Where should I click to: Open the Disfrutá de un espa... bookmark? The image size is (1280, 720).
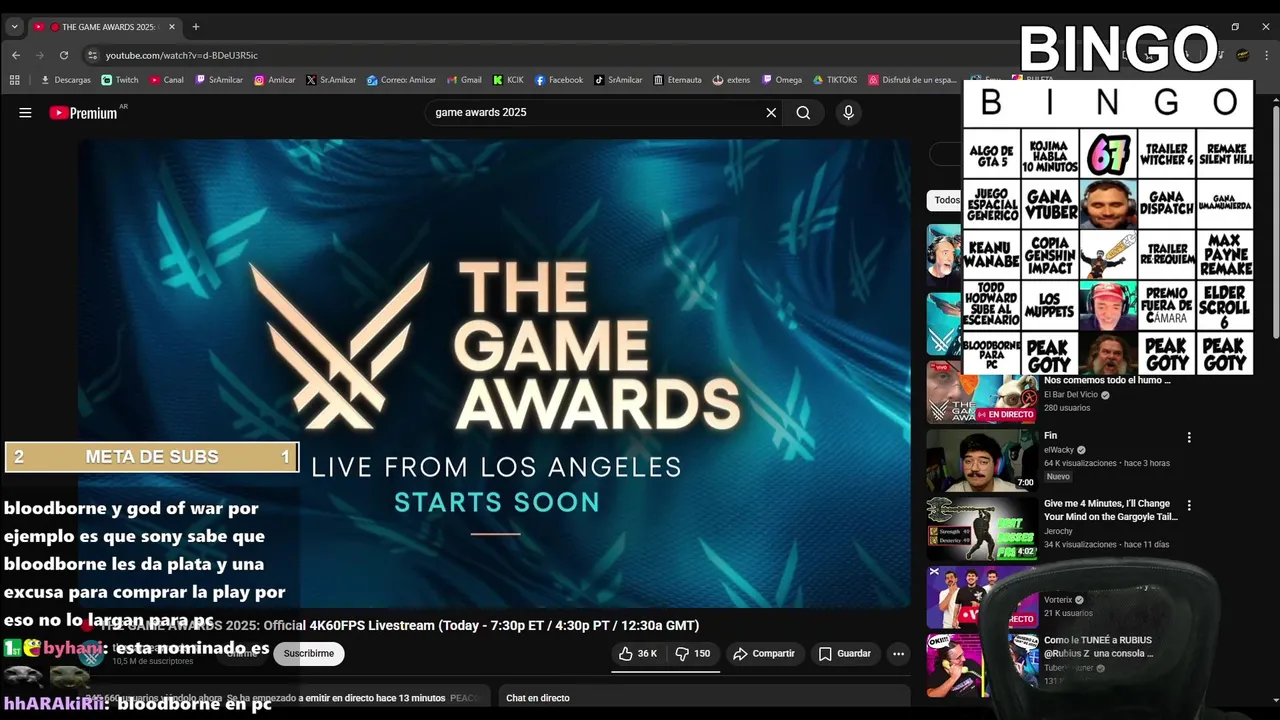(x=913, y=80)
